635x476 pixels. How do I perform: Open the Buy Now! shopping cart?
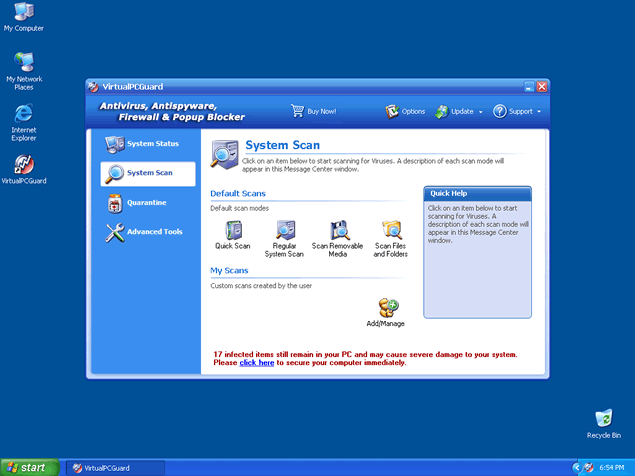(313, 111)
